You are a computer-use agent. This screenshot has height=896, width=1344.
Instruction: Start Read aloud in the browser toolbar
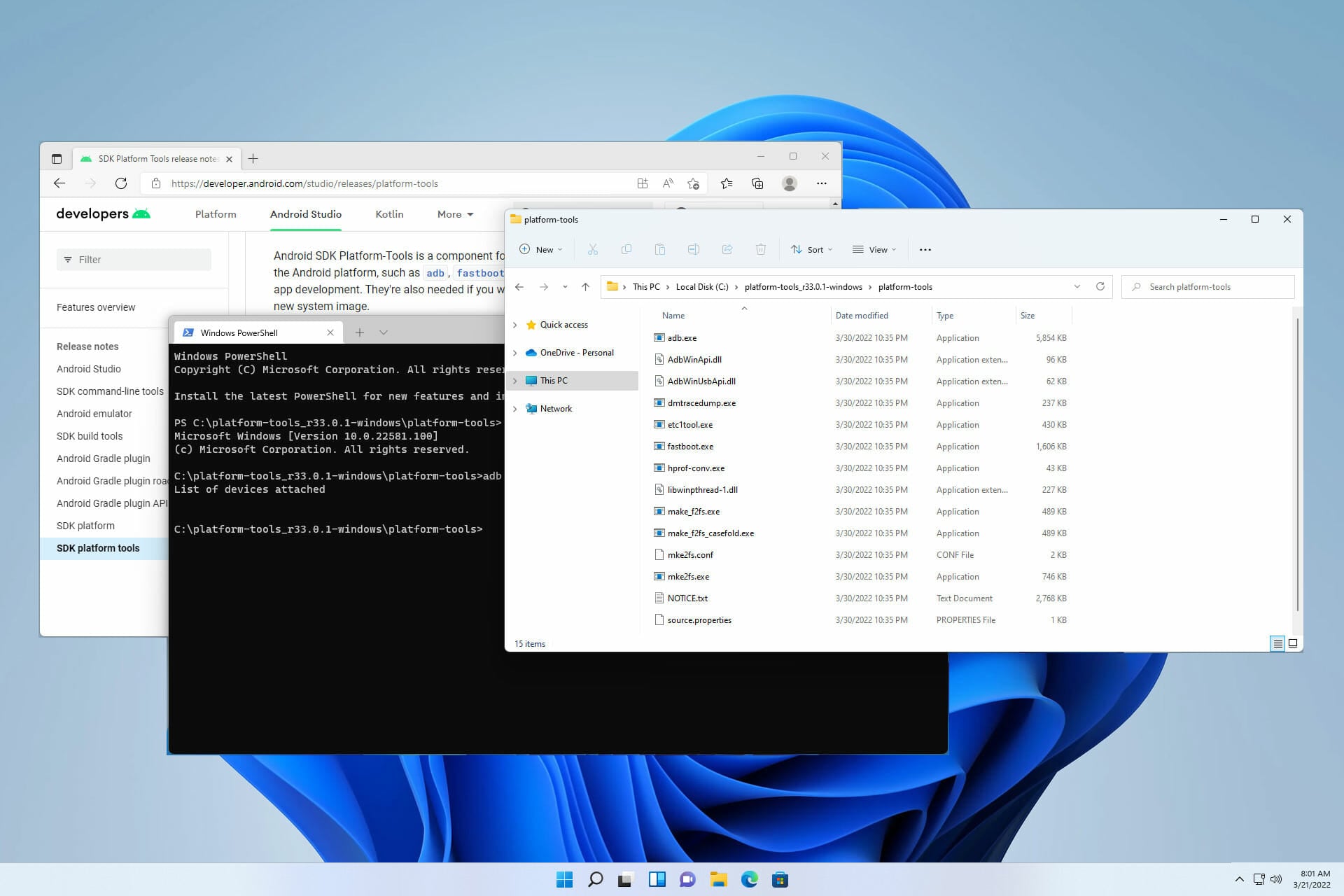667,183
